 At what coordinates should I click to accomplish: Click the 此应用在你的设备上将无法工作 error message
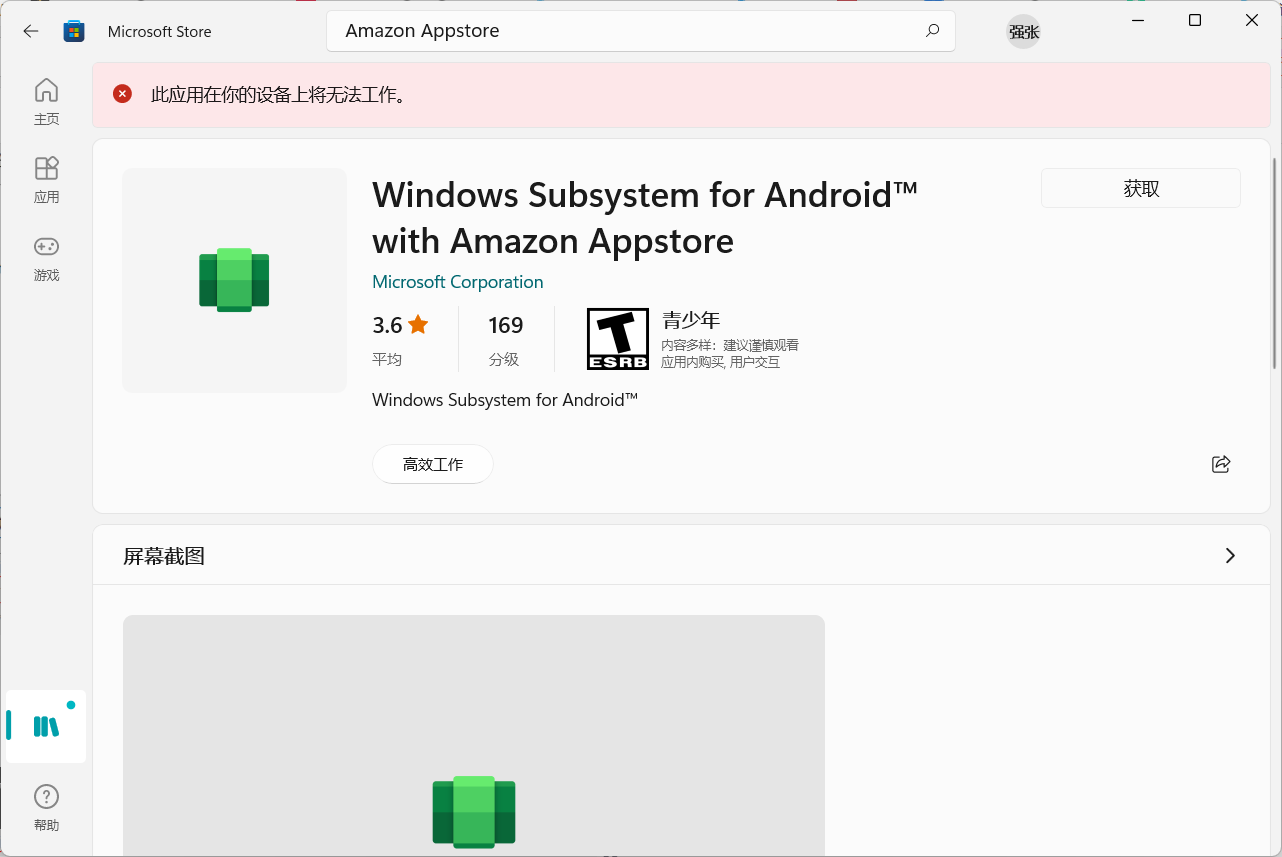tap(279, 95)
